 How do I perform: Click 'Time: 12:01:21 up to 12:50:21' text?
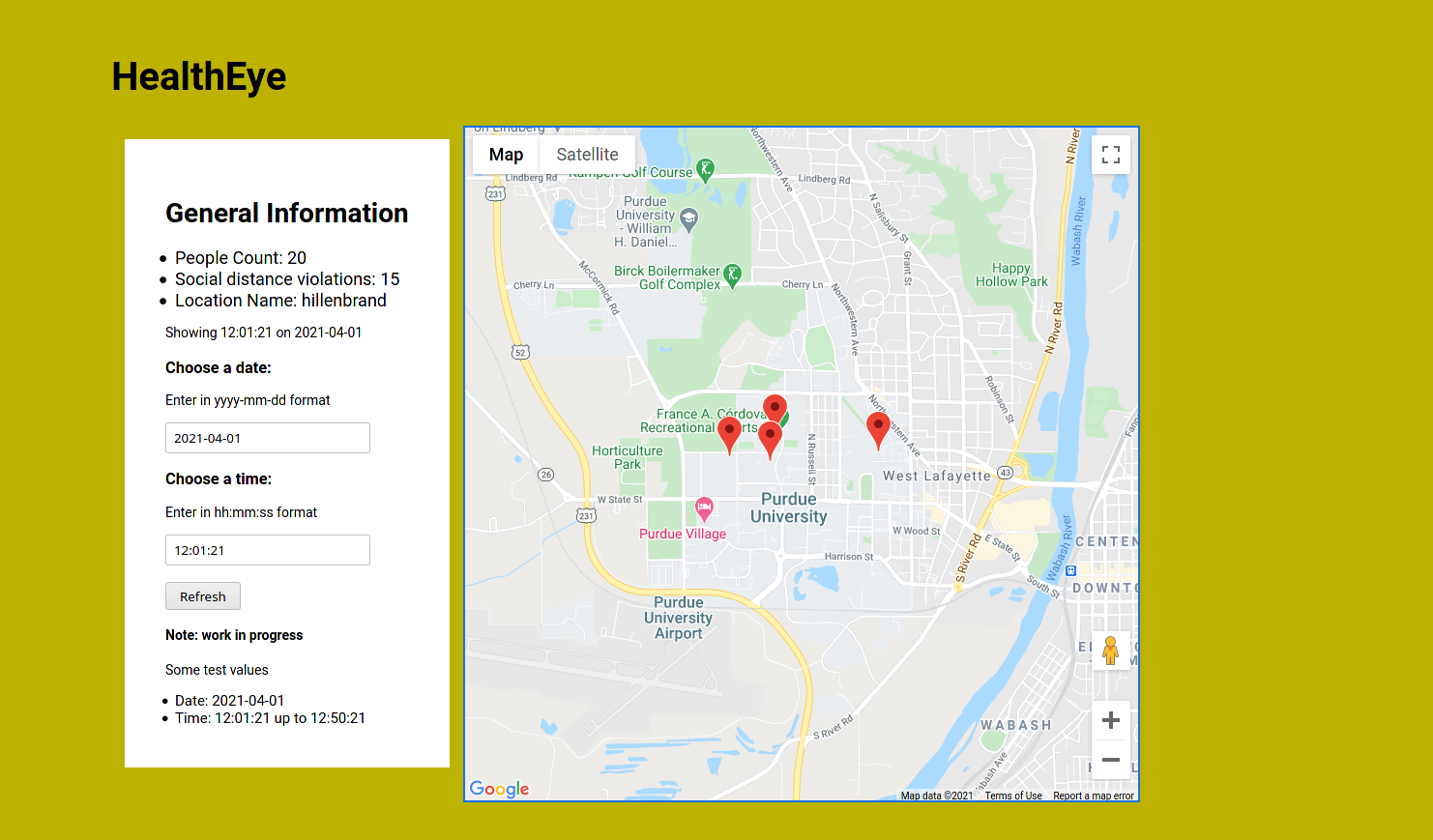tap(271, 718)
